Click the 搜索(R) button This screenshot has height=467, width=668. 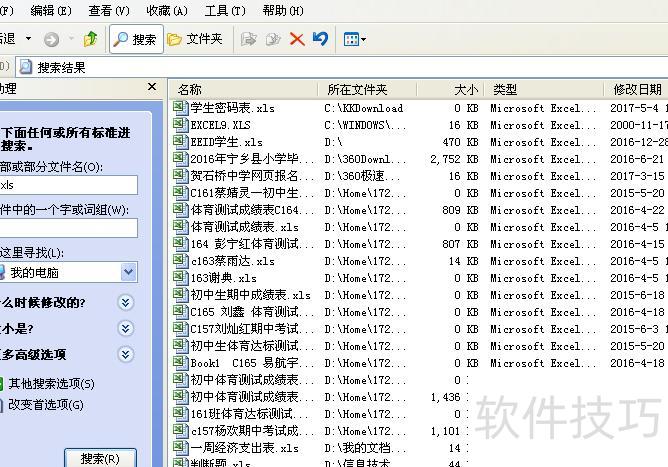101,458
